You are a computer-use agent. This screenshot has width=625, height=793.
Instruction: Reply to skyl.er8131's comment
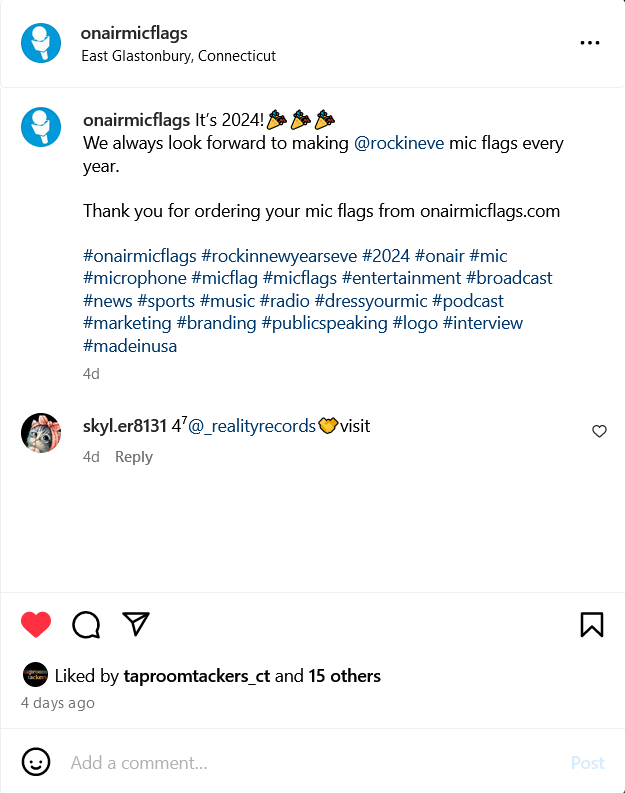click(x=133, y=457)
